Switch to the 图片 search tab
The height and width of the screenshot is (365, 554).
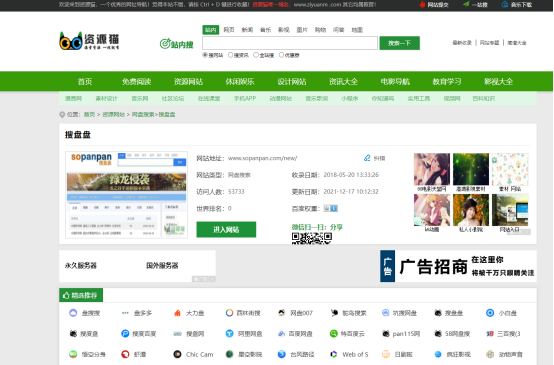pyautogui.click(x=302, y=30)
